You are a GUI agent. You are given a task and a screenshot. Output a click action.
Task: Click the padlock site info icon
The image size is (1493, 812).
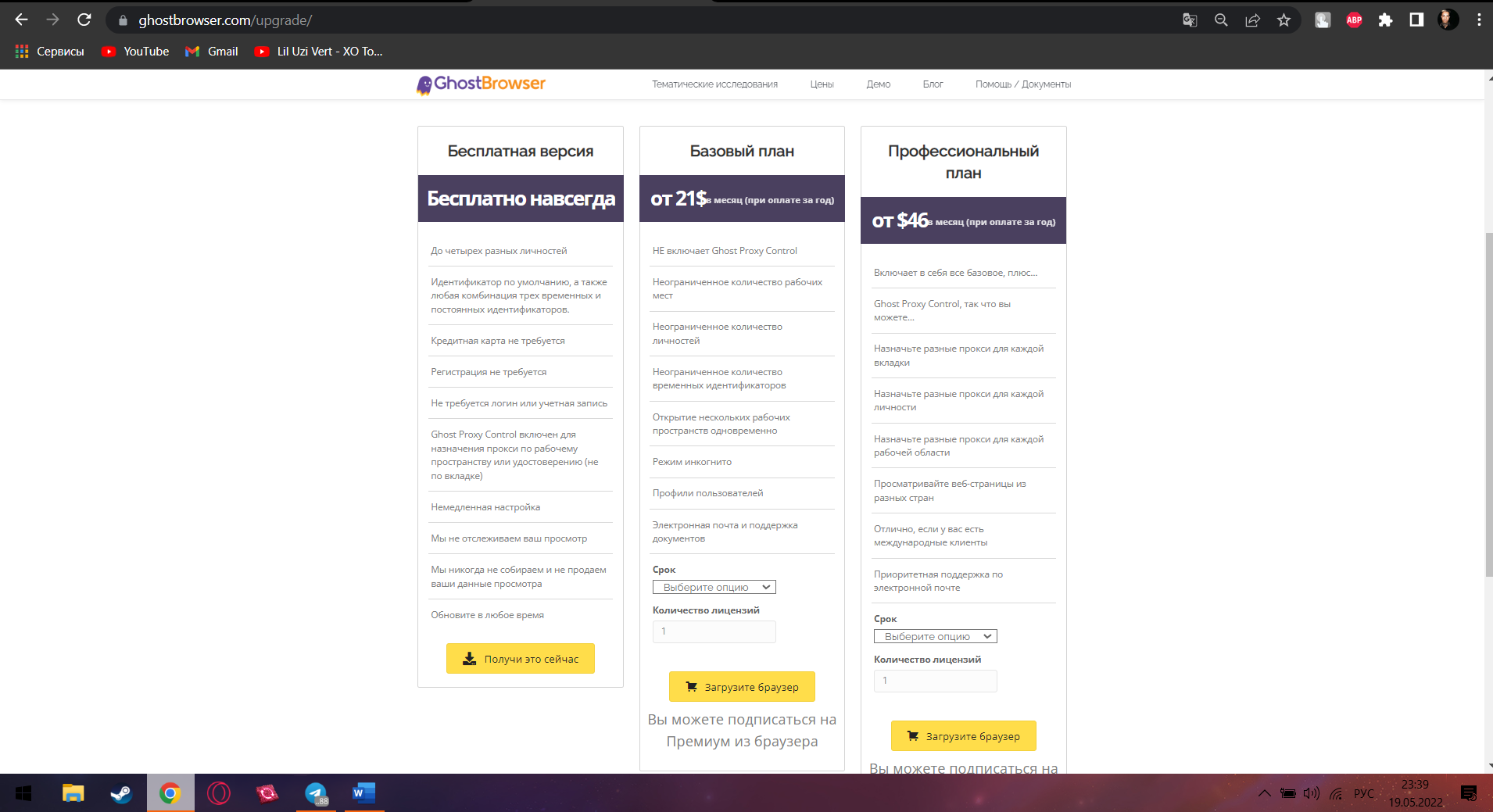[x=123, y=20]
